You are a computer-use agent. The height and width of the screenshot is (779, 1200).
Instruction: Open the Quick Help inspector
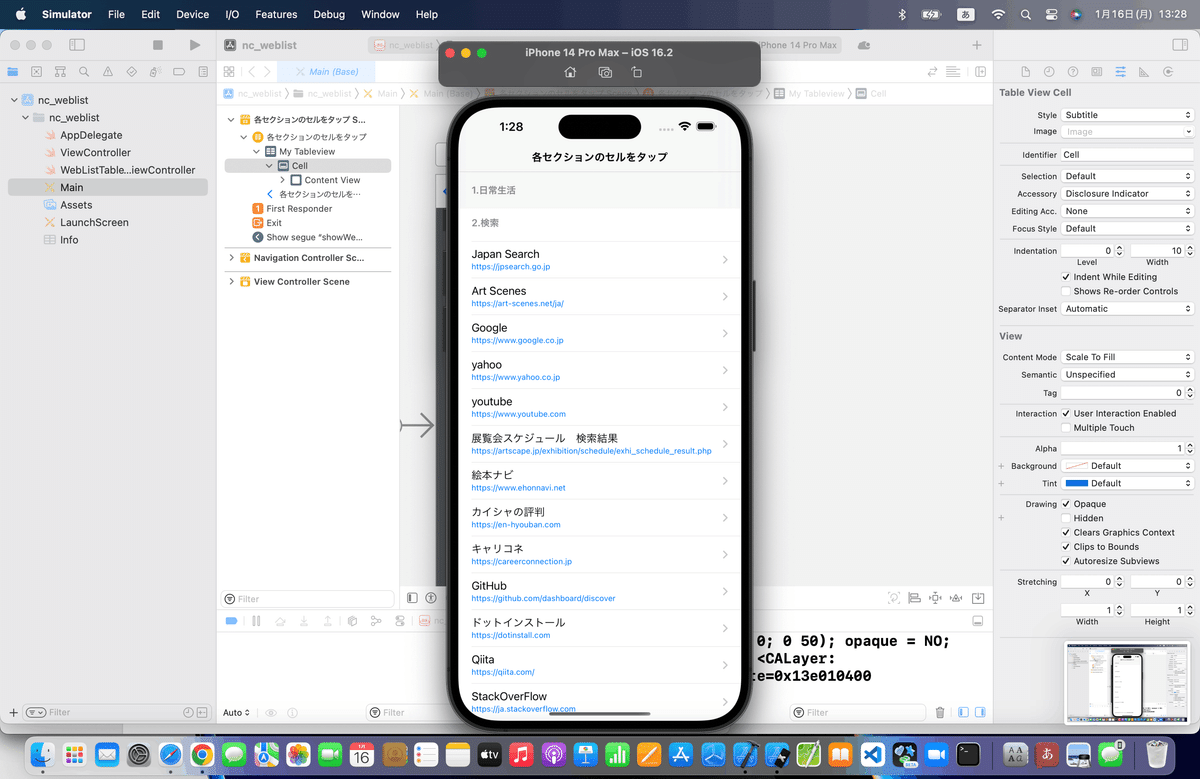pyautogui.click(x=1073, y=72)
